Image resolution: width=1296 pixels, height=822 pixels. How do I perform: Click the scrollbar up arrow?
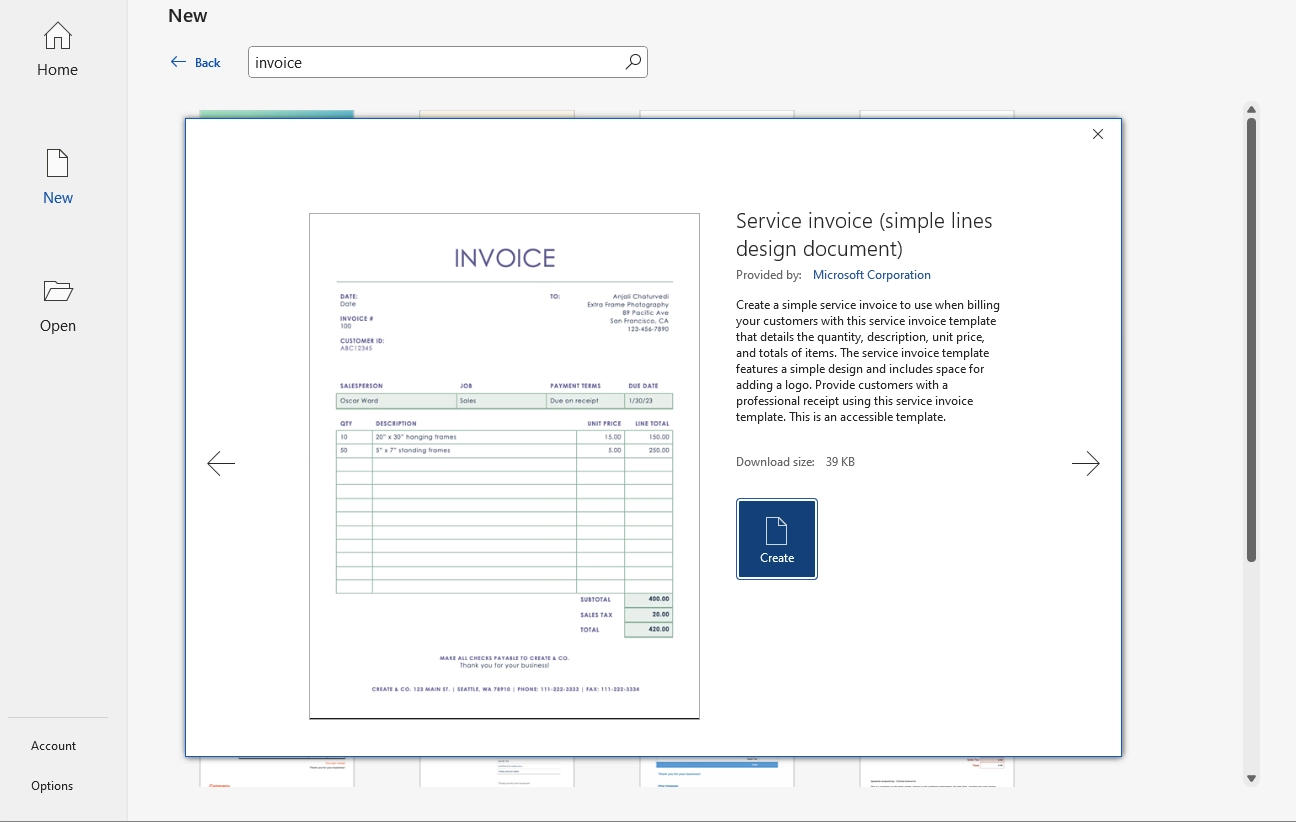(x=1251, y=110)
